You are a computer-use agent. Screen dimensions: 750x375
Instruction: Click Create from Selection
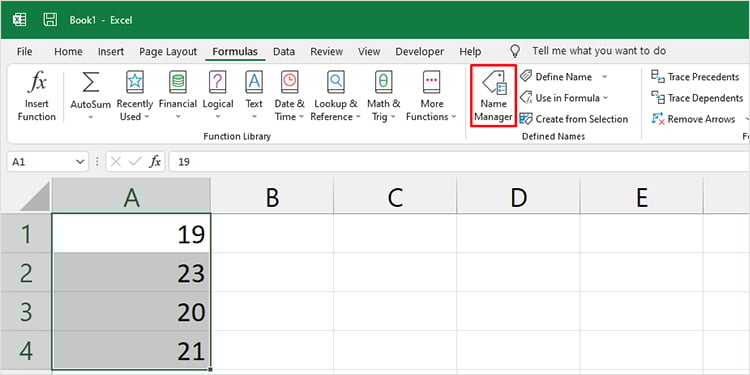[574, 119]
